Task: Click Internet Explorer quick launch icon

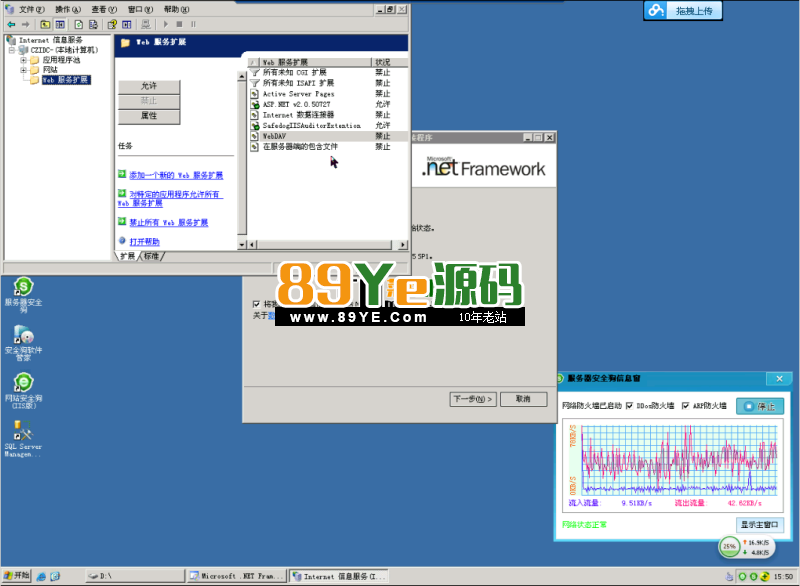Action: coord(41,576)
